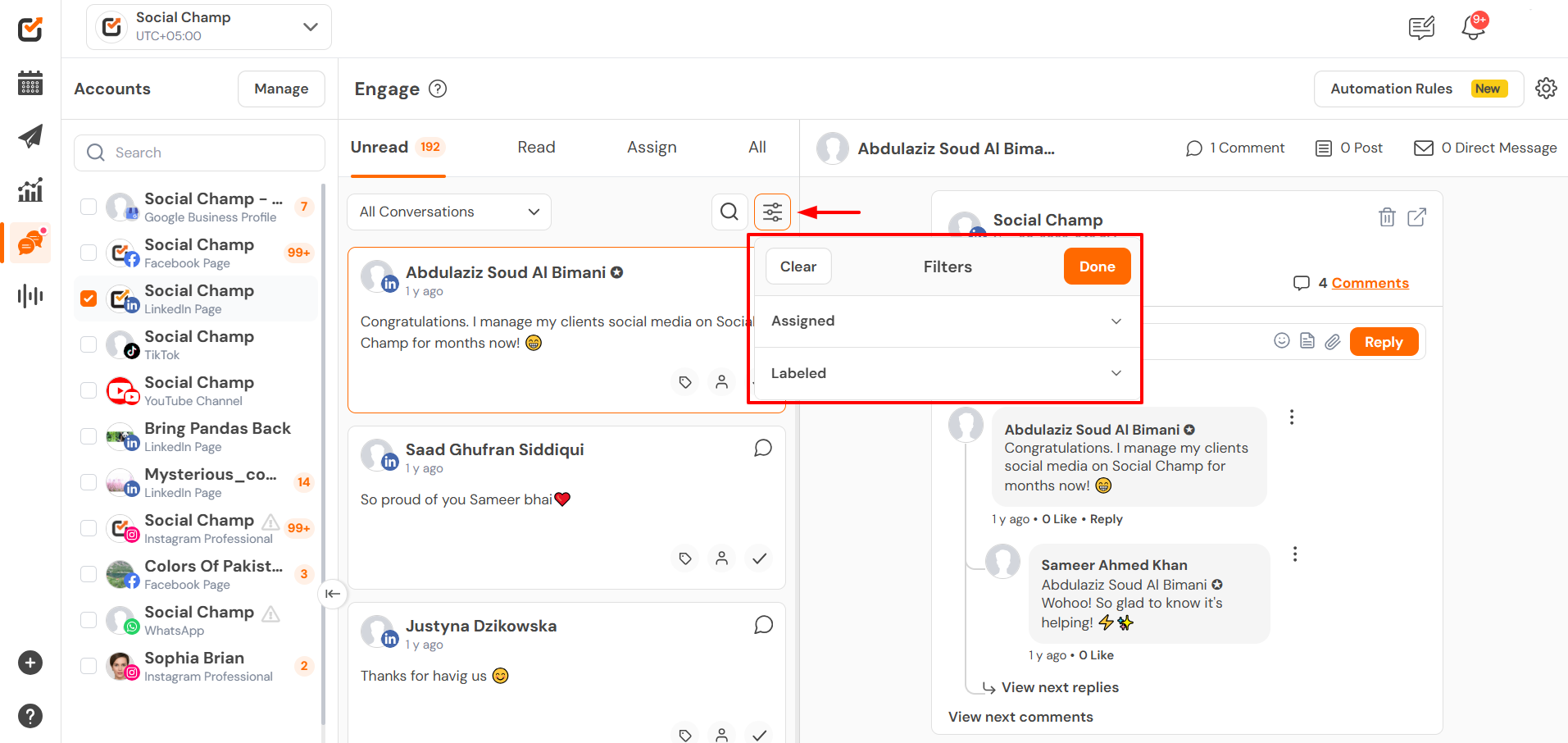Screen dimensions: 1568x743
Task: Open All Conversations dropdown
Action: [x=449, y=212]
